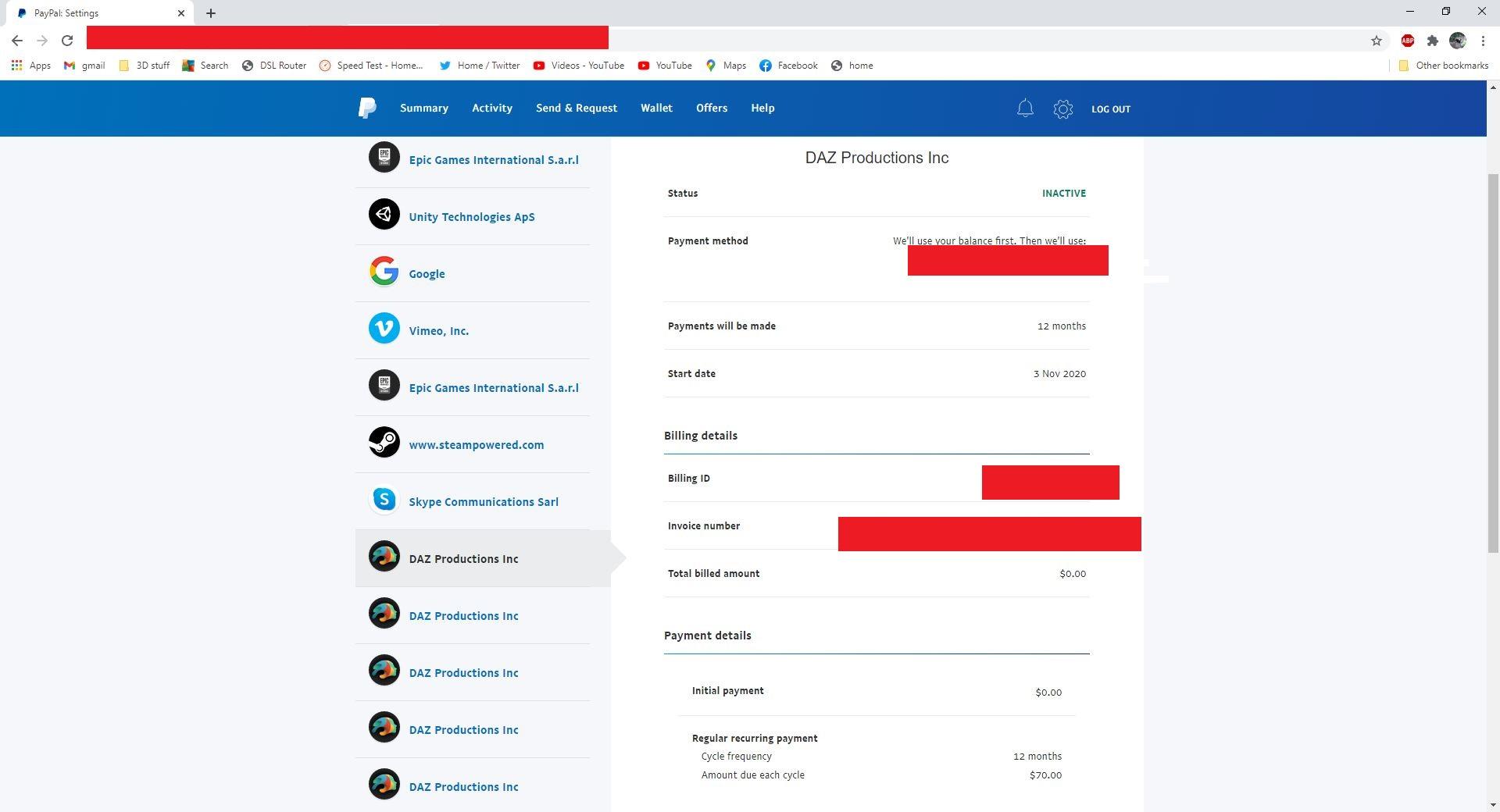
Task: Click the Initial payment $0.00 value
Action: click(x=1048, y=693)
